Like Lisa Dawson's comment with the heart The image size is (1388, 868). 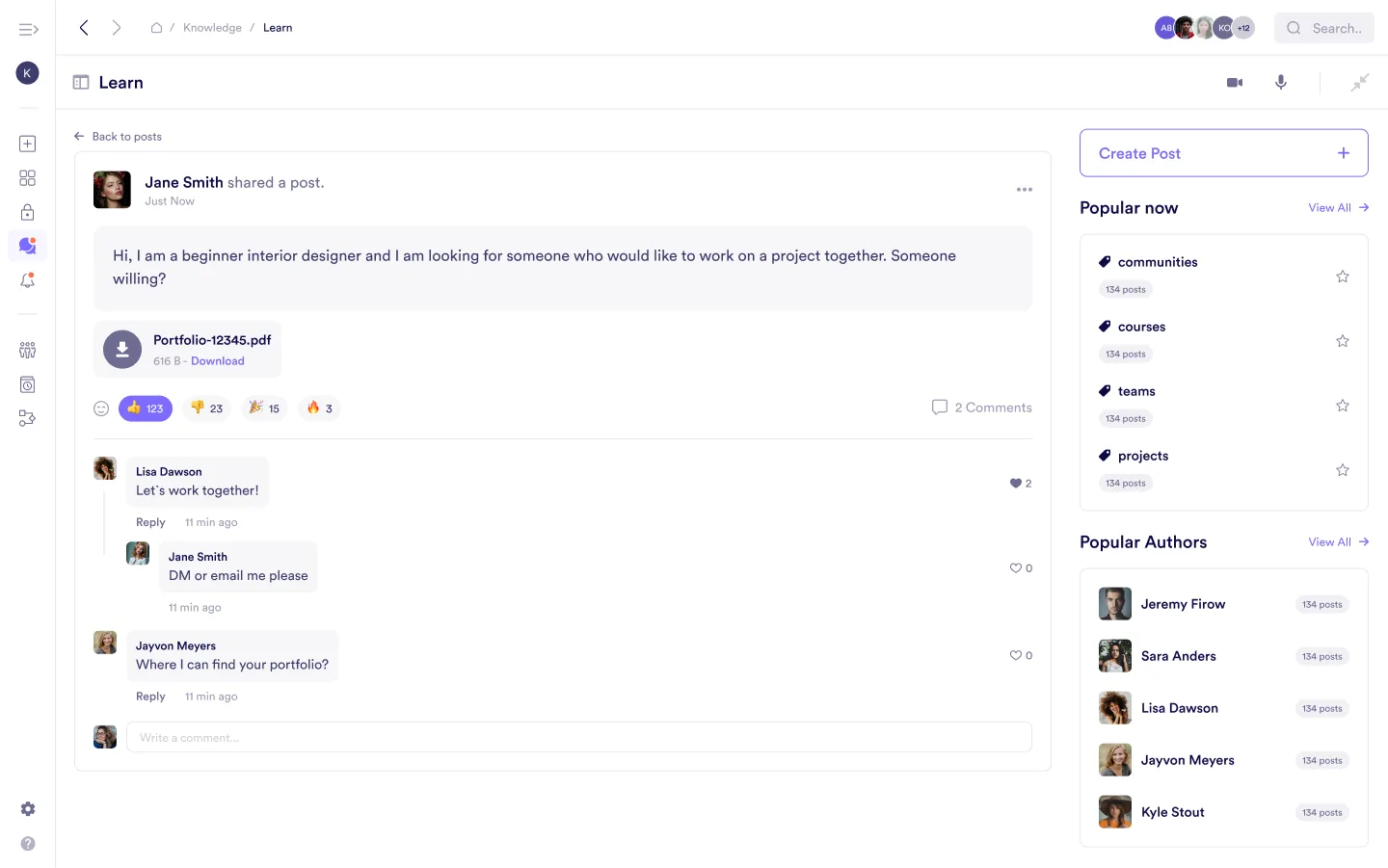click(x=1015, y=483)
